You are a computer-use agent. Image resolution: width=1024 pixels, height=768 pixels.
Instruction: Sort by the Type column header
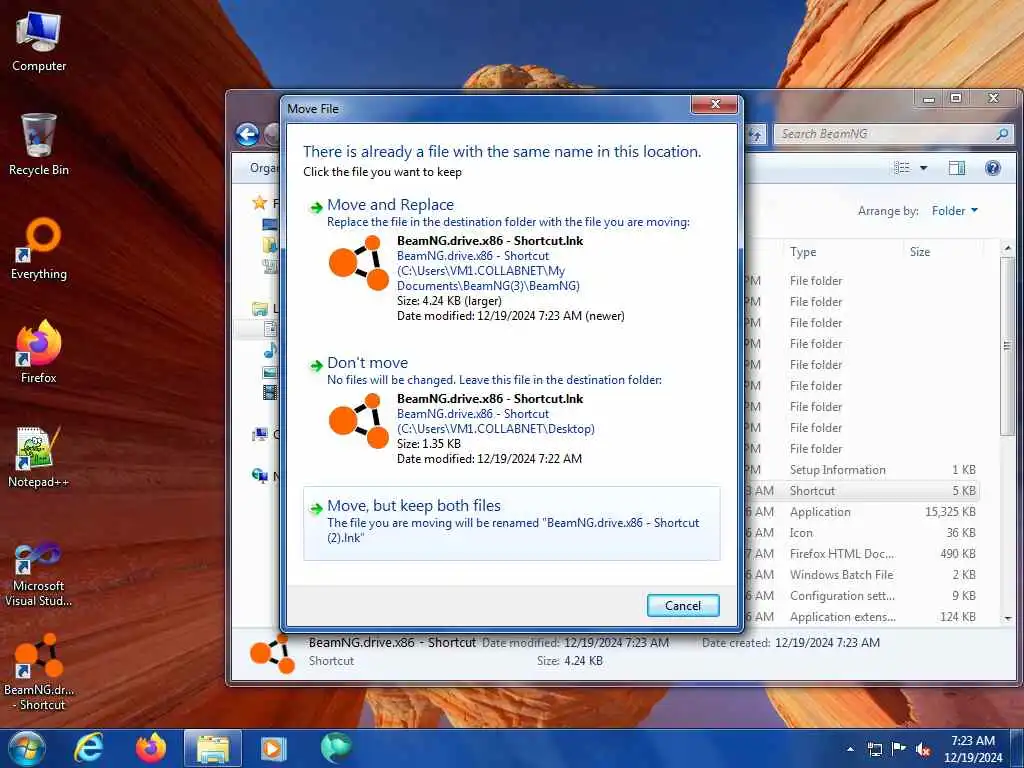[803, 252]
